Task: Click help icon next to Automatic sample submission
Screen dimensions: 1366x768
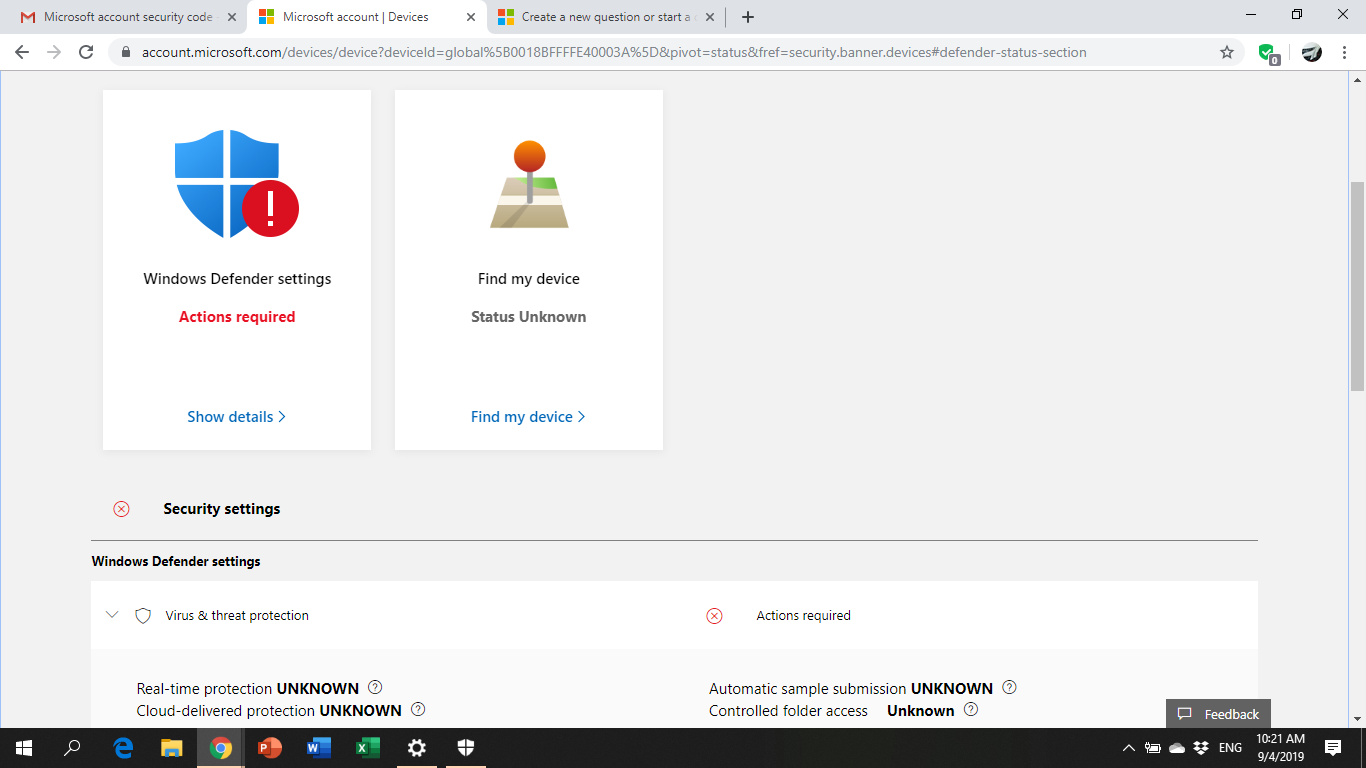Action: 1009,687
